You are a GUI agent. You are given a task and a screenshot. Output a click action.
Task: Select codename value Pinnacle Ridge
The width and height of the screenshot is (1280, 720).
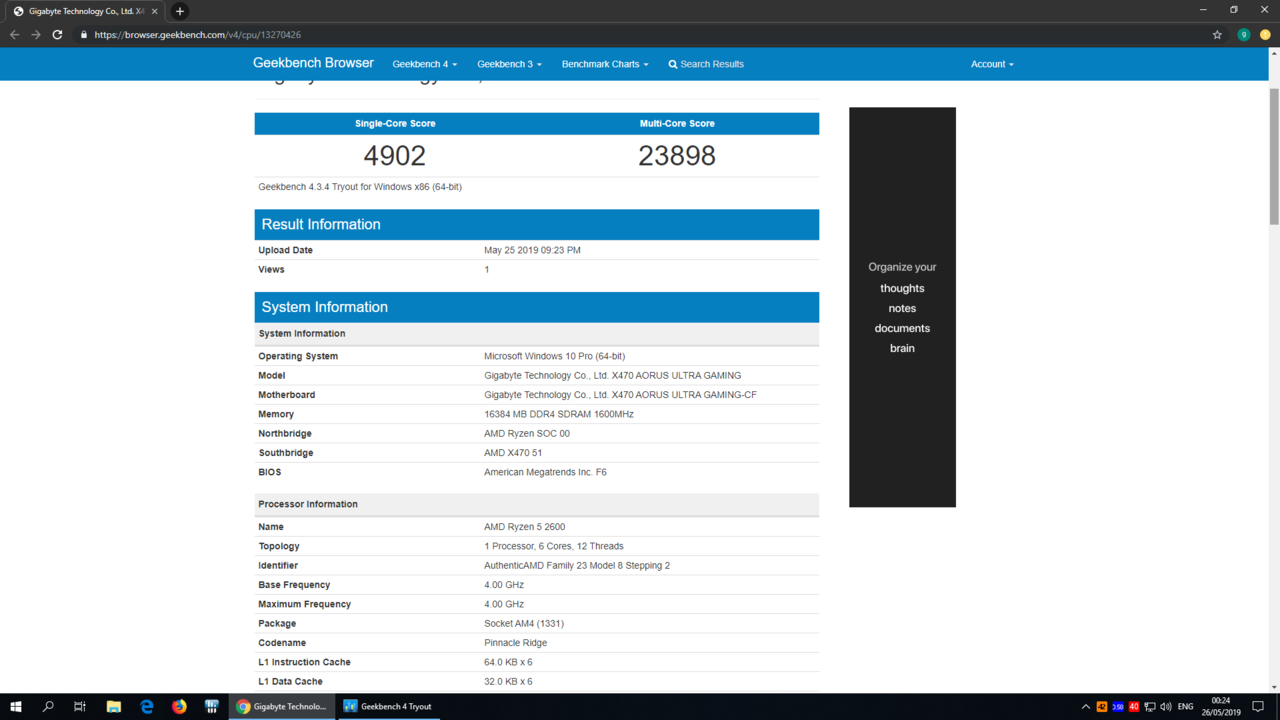(515, 643)
